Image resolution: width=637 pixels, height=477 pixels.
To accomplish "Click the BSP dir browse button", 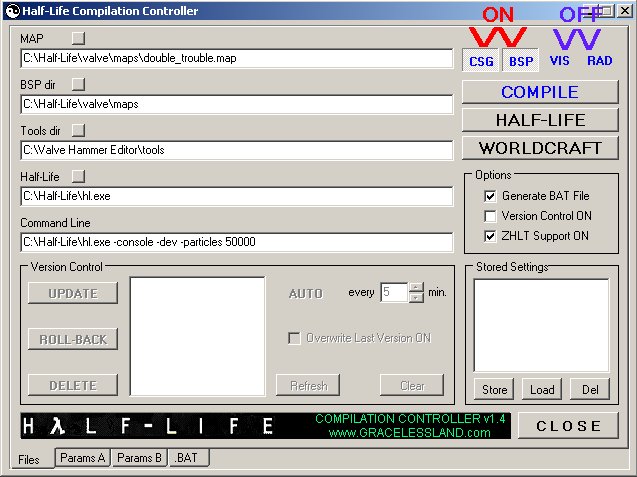I will 79,84.
